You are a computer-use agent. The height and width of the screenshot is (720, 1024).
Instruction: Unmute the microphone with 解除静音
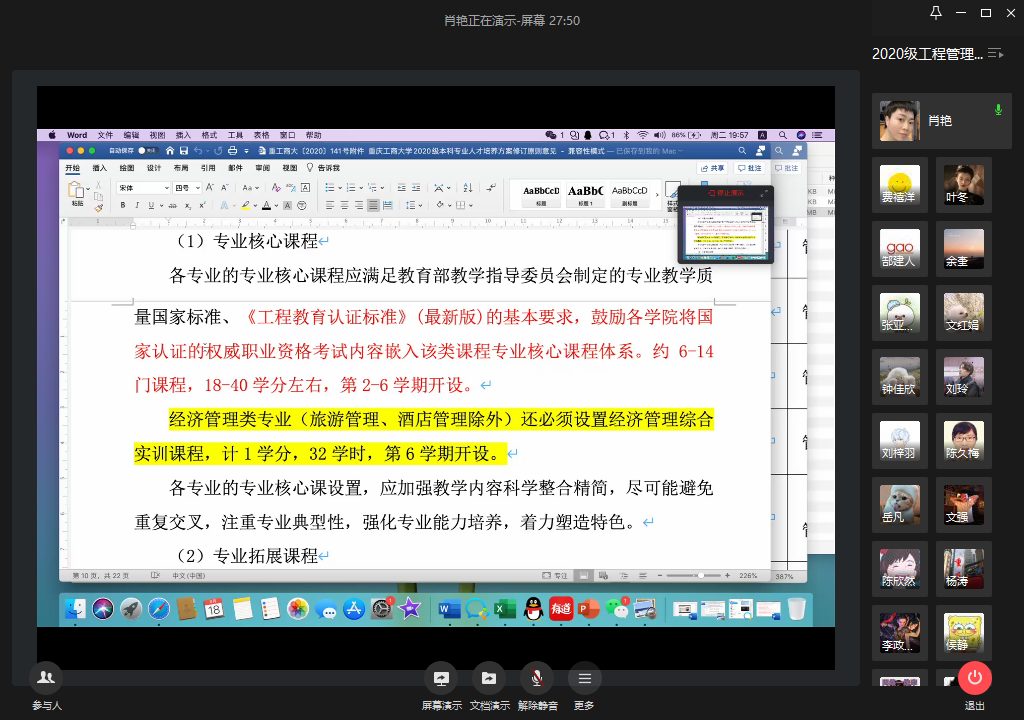[x=537, y=678]
